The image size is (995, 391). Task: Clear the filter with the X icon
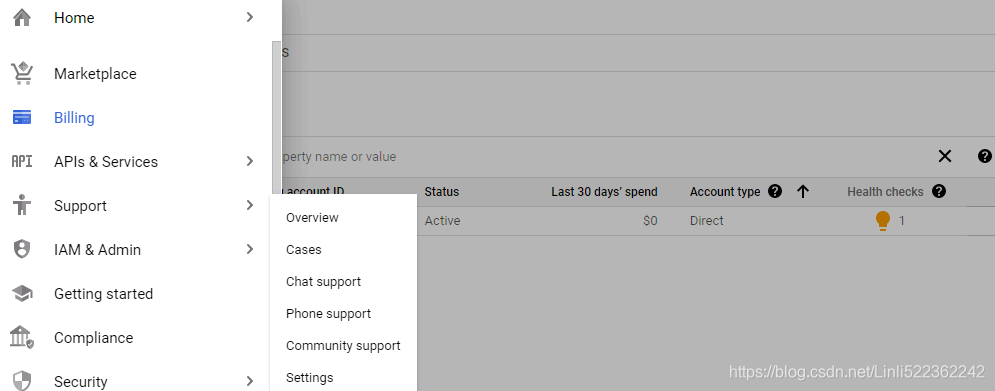[x=945, y=156]
